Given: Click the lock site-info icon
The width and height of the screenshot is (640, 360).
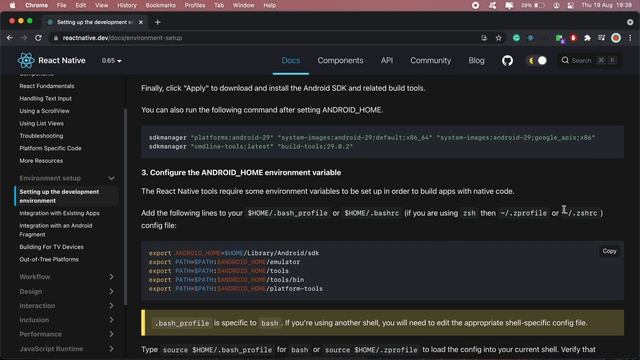Looking at the screenshot, I should pos(56,38).
